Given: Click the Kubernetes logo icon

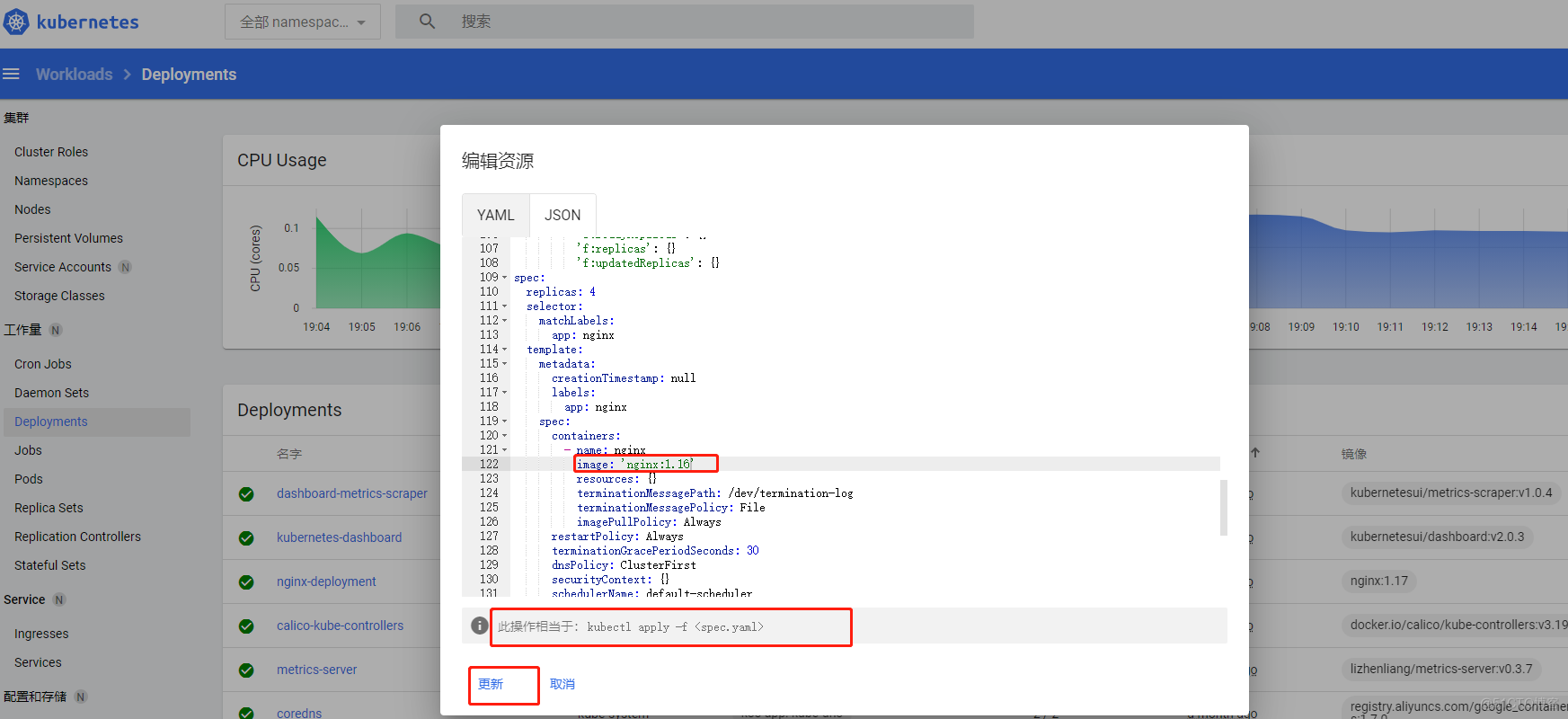Looking at the screenshot, I should (x=17, y=22).
